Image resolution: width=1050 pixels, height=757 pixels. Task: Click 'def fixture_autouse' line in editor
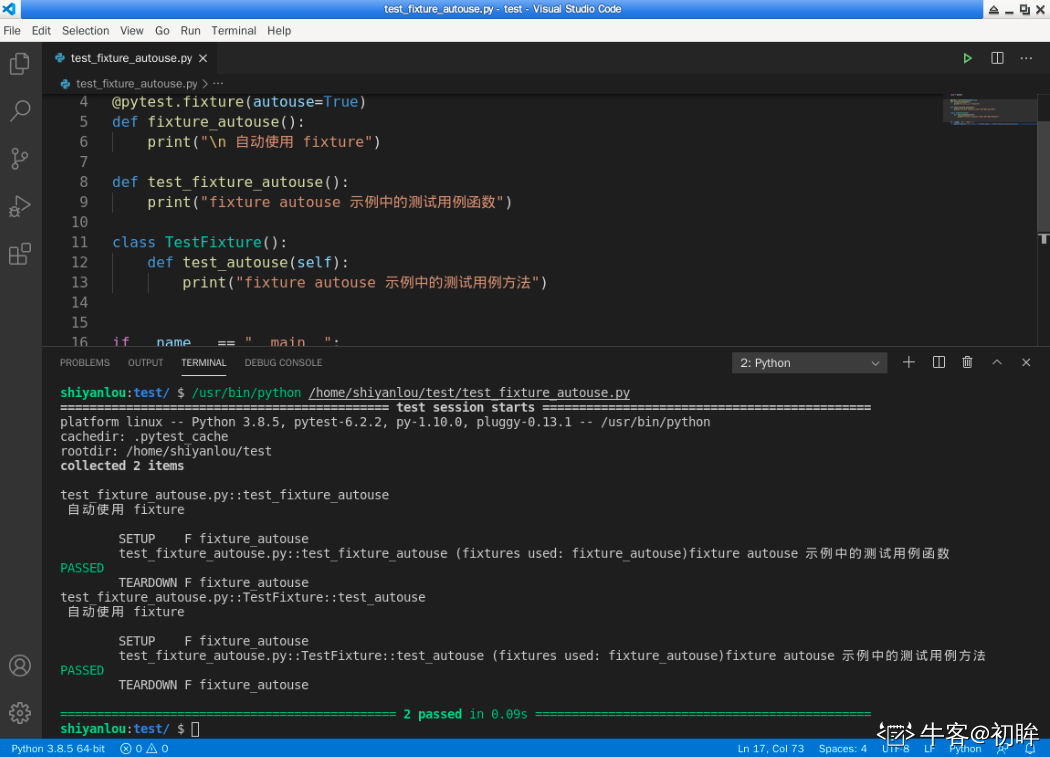point(208,122)
